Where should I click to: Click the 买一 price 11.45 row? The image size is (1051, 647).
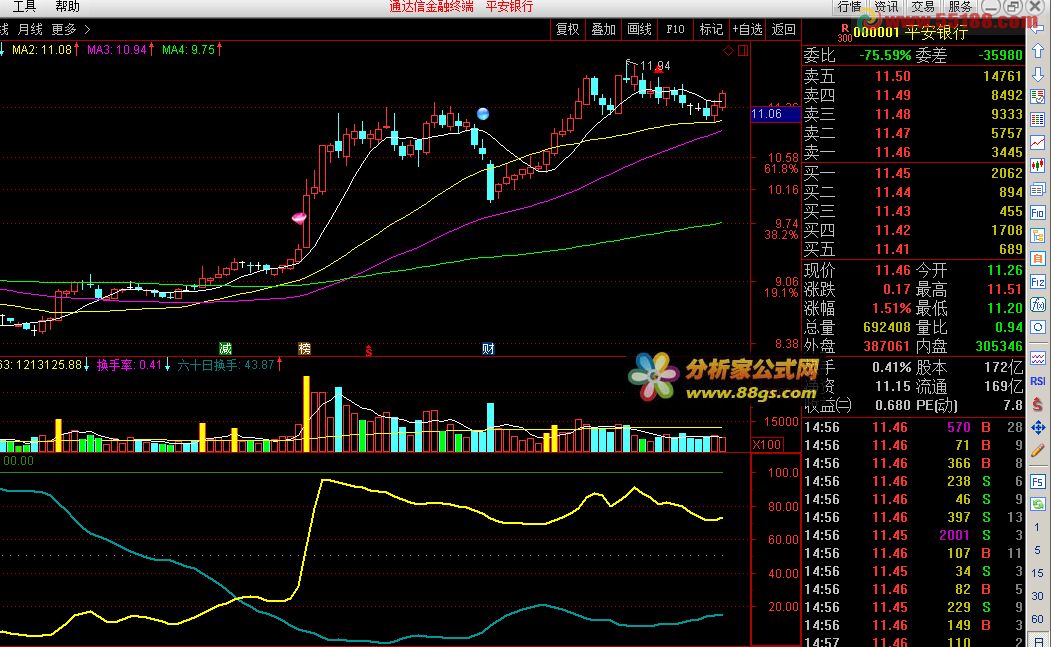coord(913,173)
